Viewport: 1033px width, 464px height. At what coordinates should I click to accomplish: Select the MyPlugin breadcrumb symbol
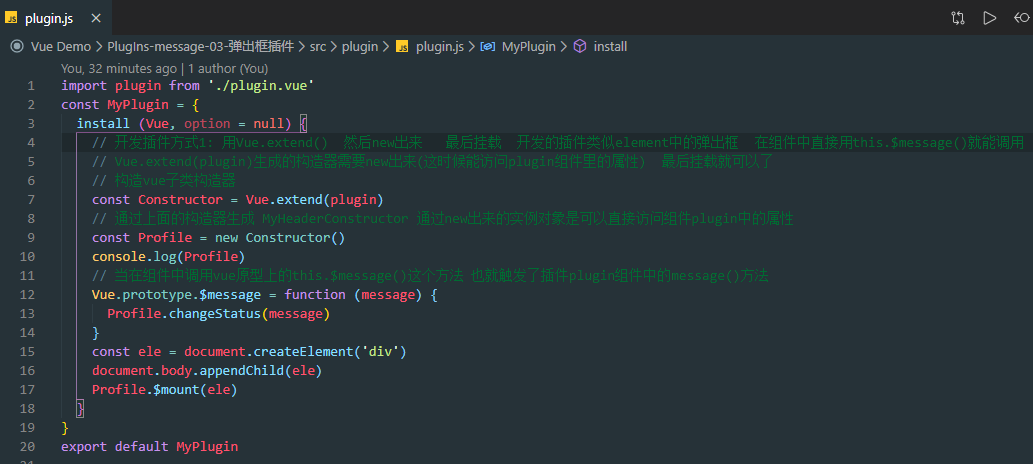coord(528,46)
